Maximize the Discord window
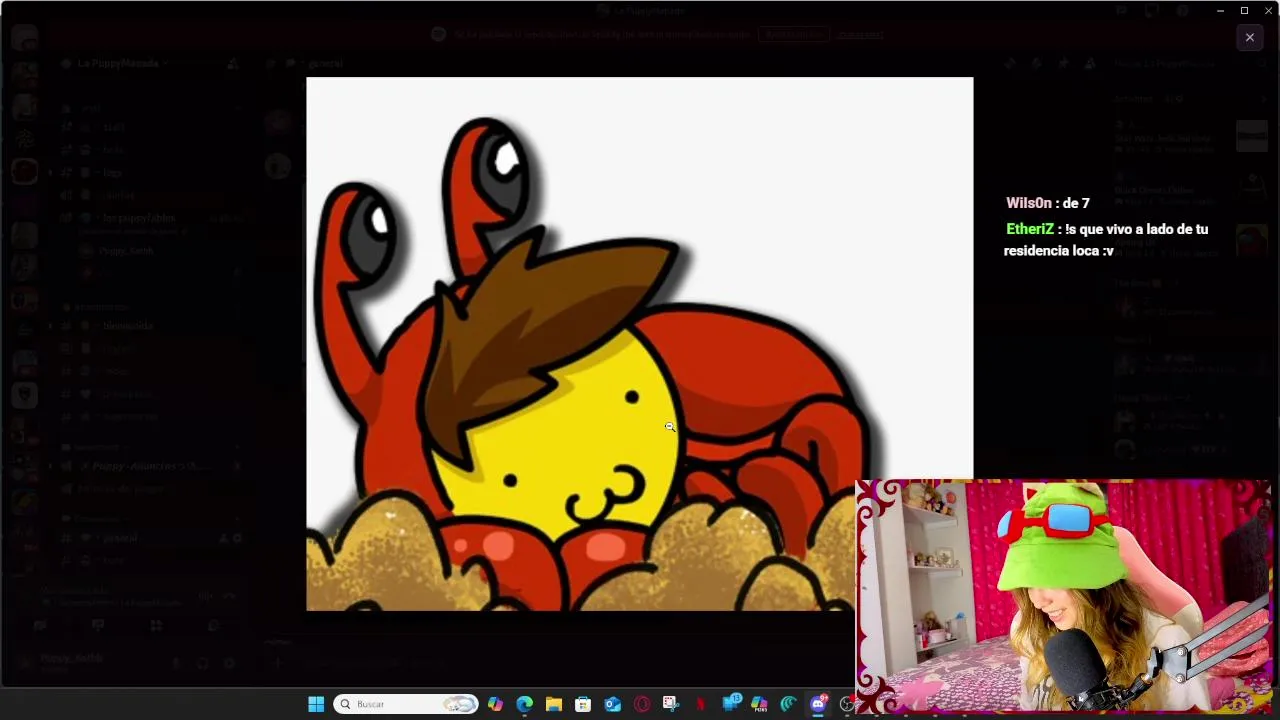The image size is (1280, 720). pyautogui.click(x=1244, y=10)
